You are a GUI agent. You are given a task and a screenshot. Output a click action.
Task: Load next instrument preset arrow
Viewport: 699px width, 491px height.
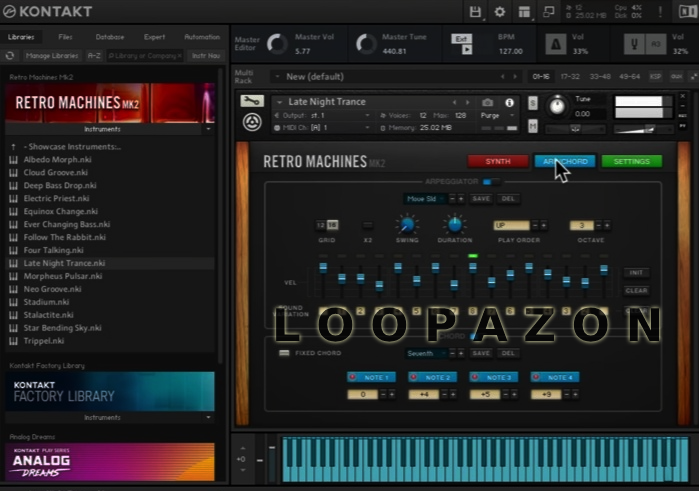467,103
